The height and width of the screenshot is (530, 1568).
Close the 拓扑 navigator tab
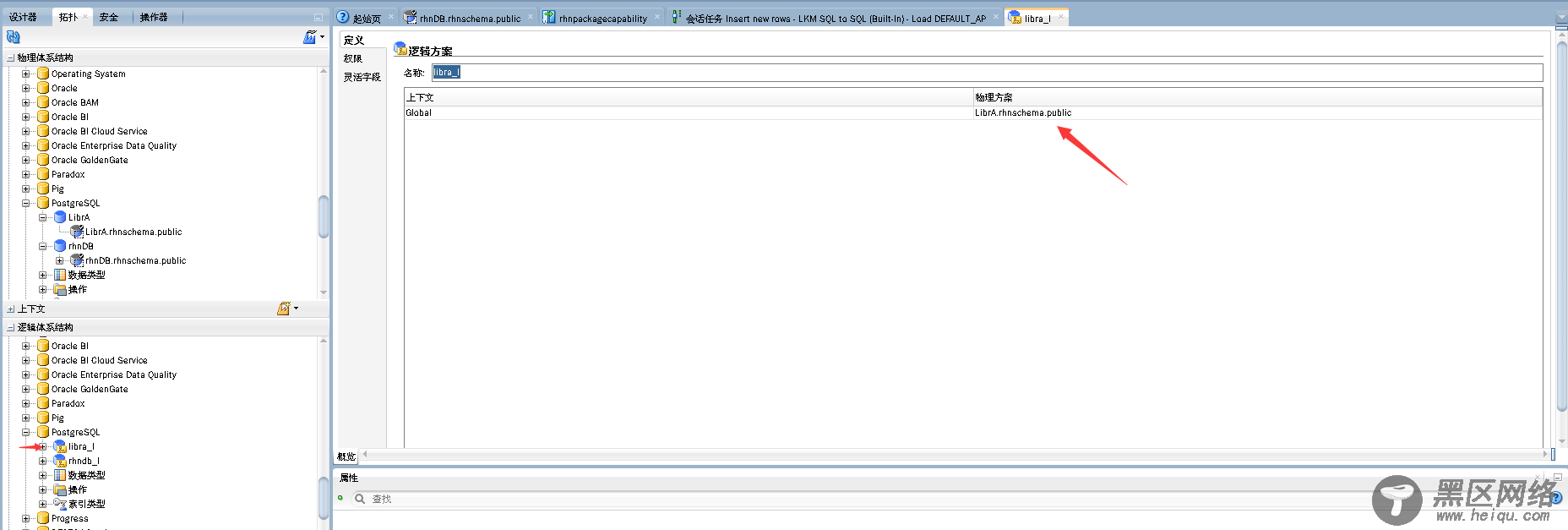click(x=85, y=17)
